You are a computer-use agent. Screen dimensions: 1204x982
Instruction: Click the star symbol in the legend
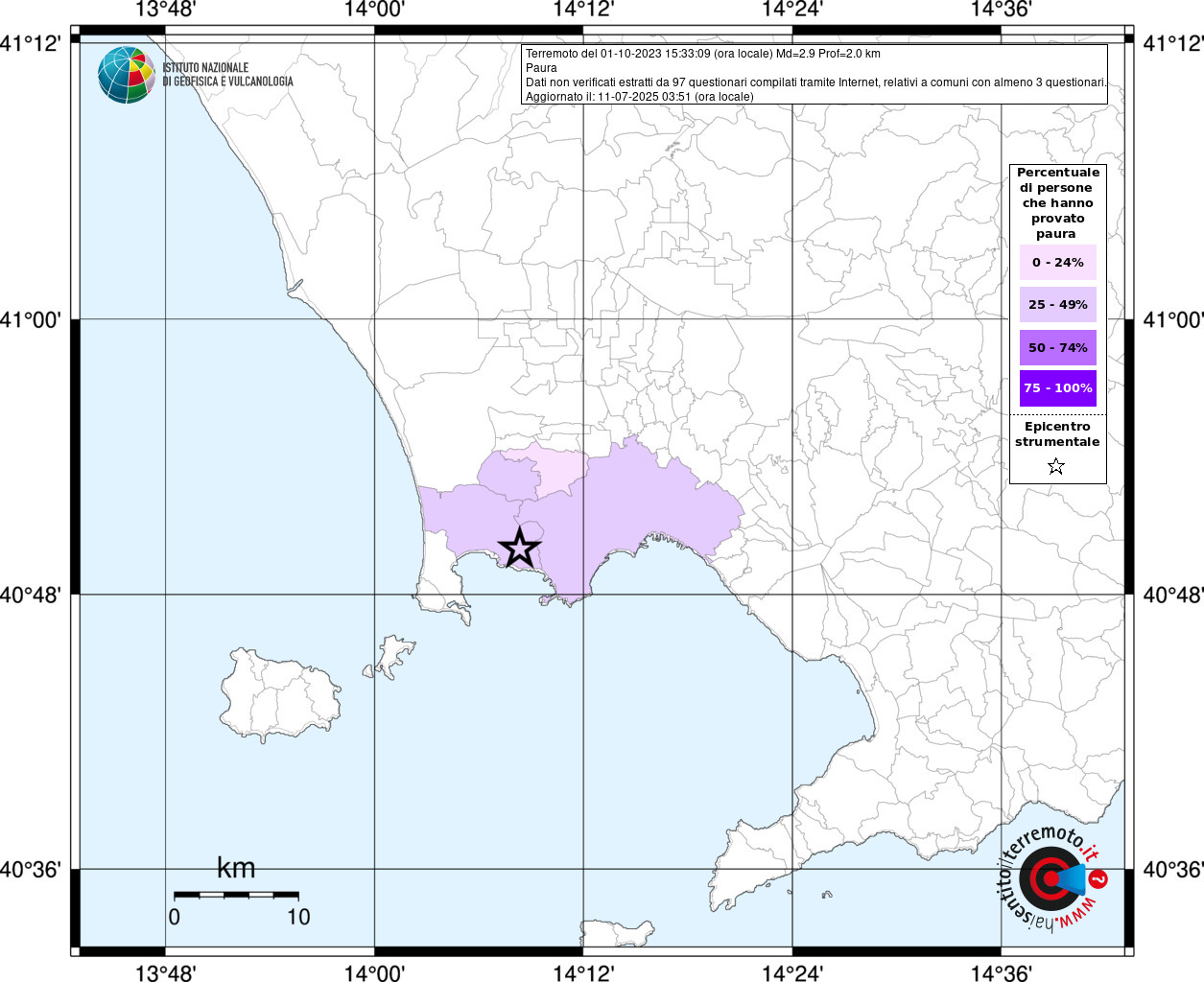(x=1056, y=467)
